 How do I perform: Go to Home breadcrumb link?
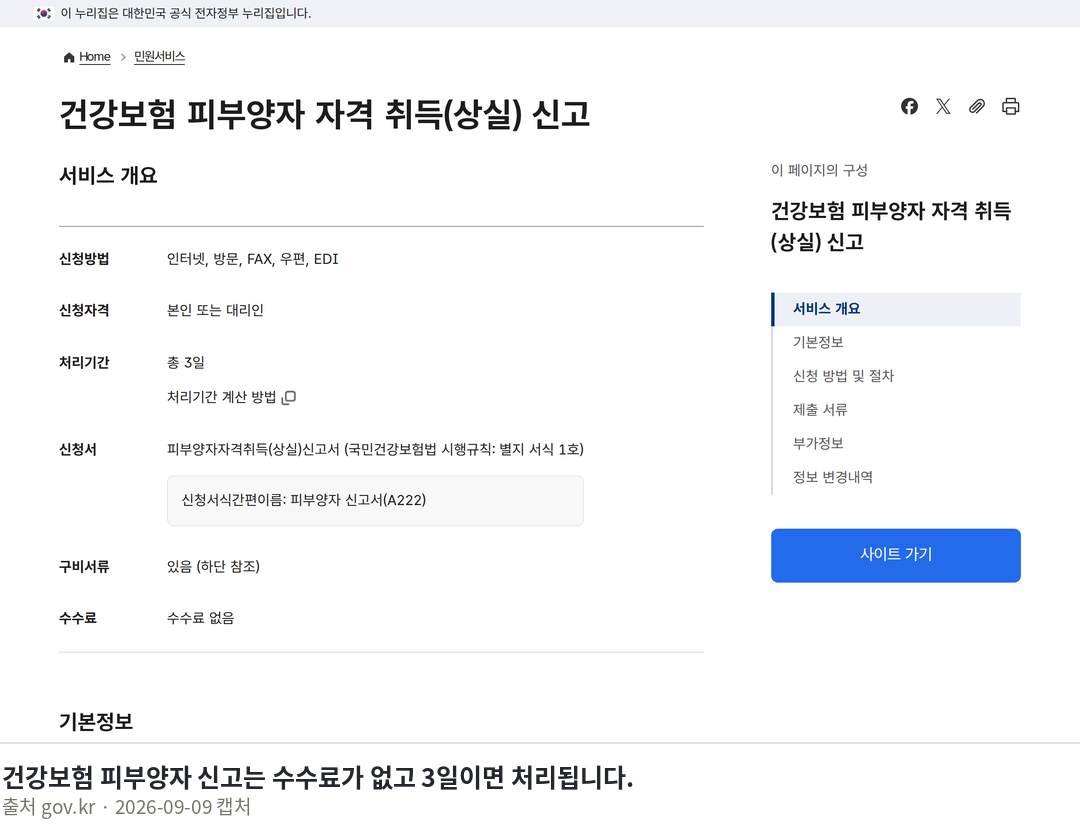94,56
